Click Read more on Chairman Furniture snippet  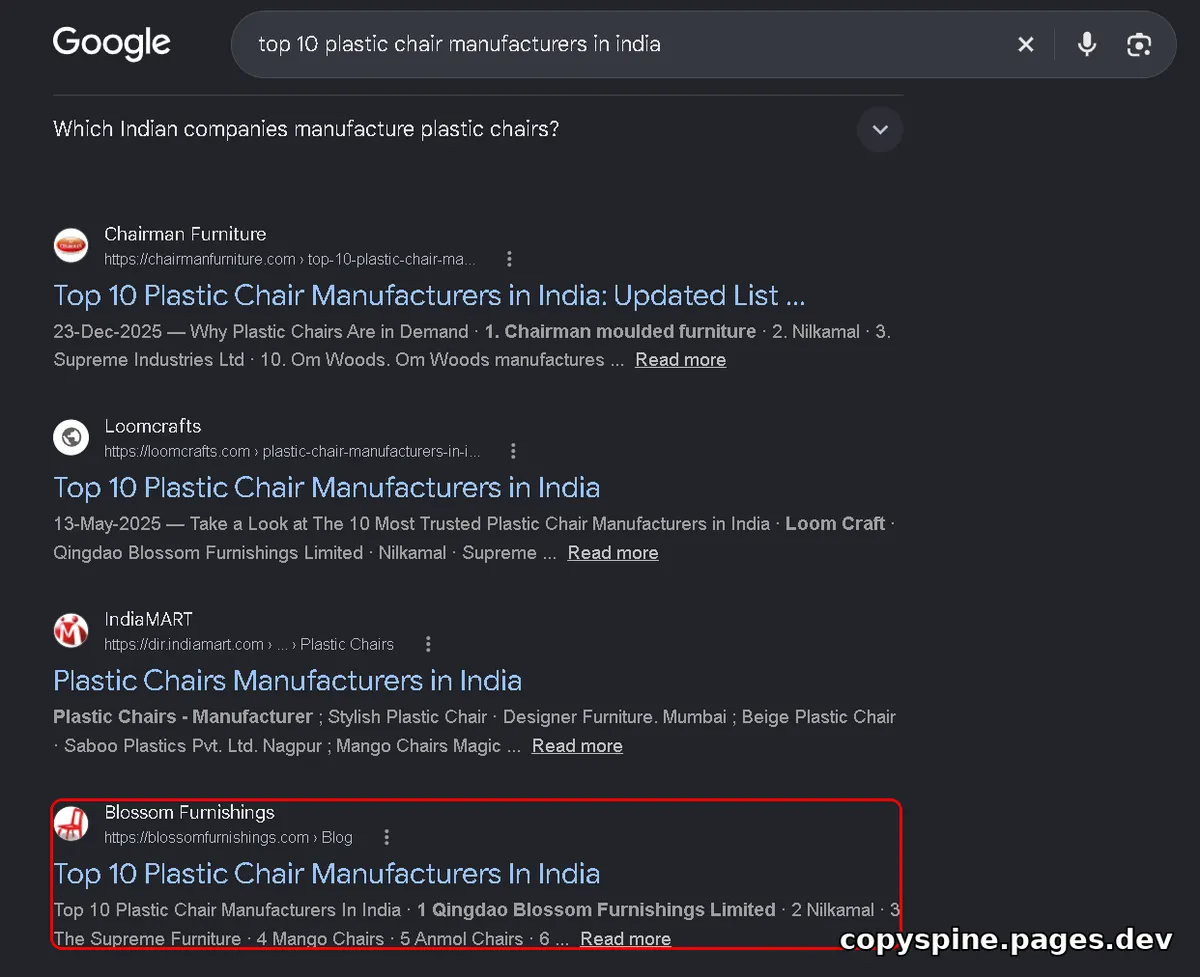[x=681, y=360]
